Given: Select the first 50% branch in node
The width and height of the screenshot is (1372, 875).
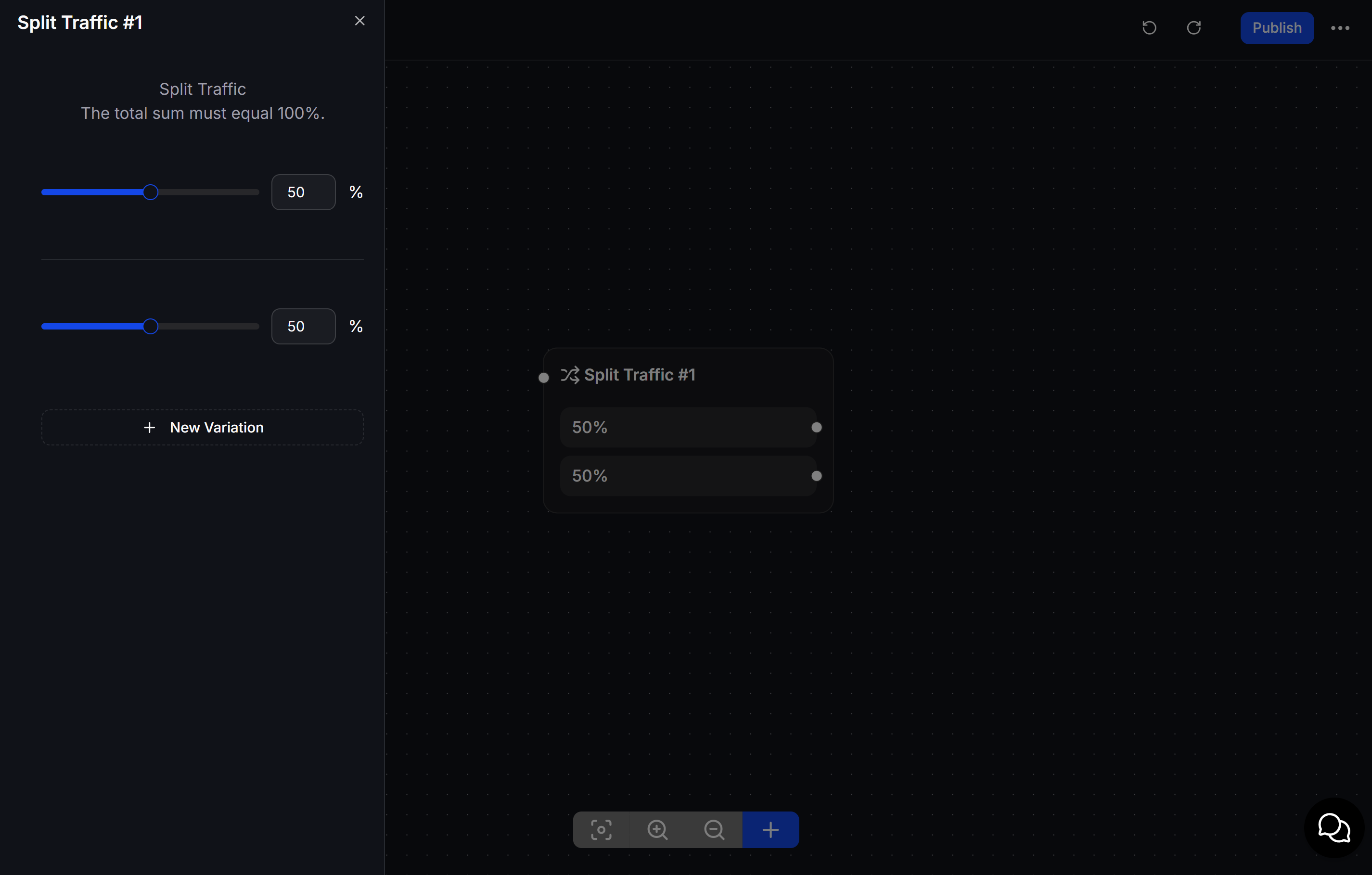Looking at the screenshot, I should [x=688, y=427].
